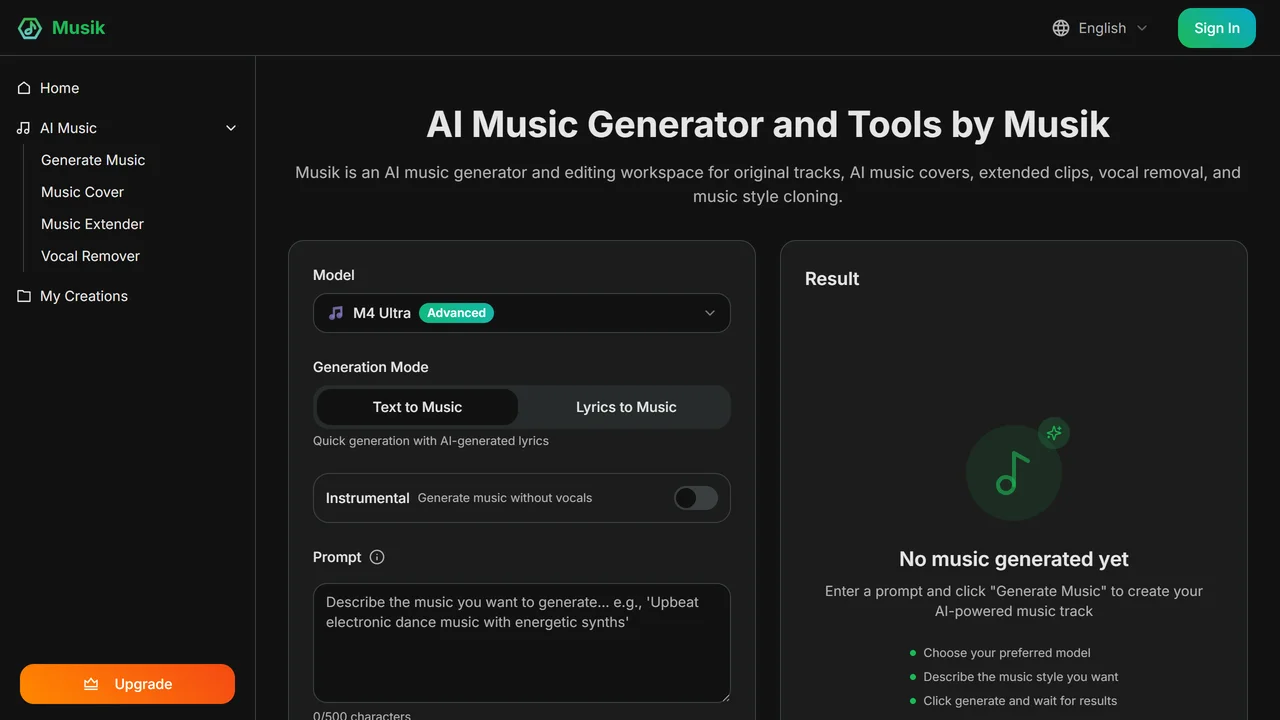
Task: Focus the music description prompt field
Action: (522, 643)
